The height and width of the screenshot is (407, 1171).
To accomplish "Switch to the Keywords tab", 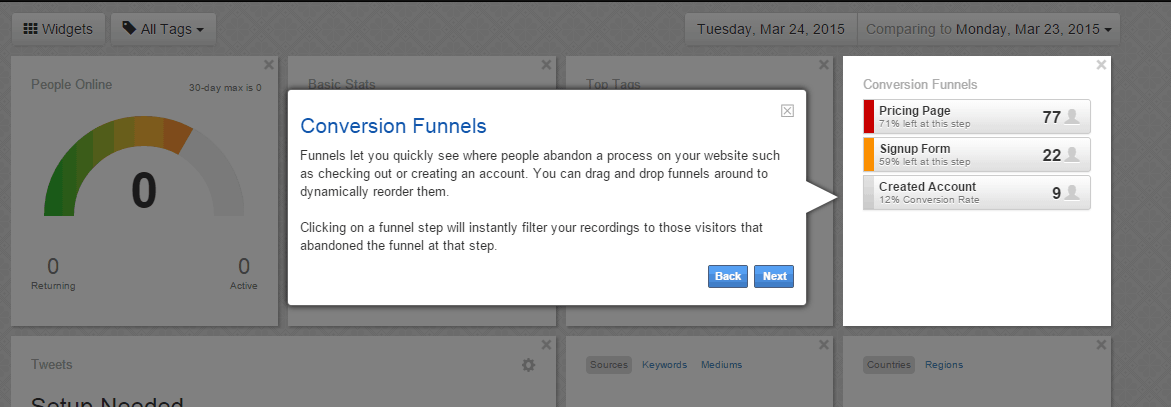I will [664, 365].
